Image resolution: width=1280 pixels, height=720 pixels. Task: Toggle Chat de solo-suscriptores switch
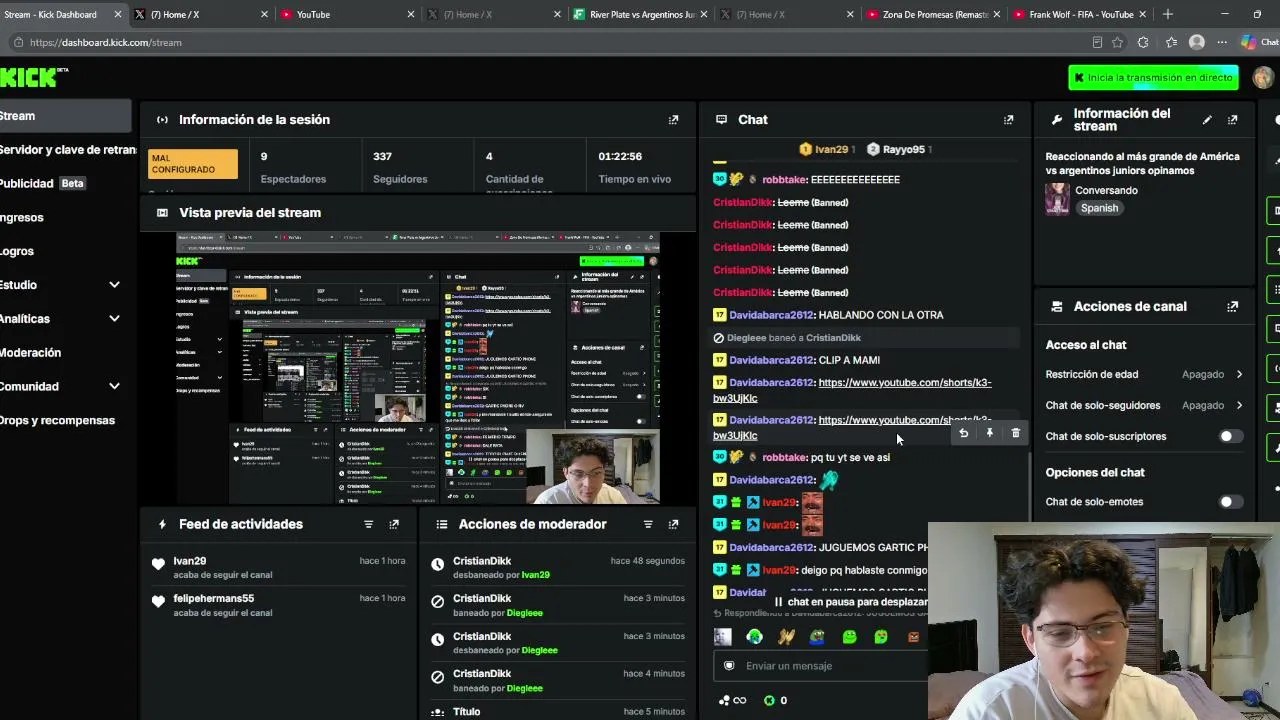(1230, 436)
